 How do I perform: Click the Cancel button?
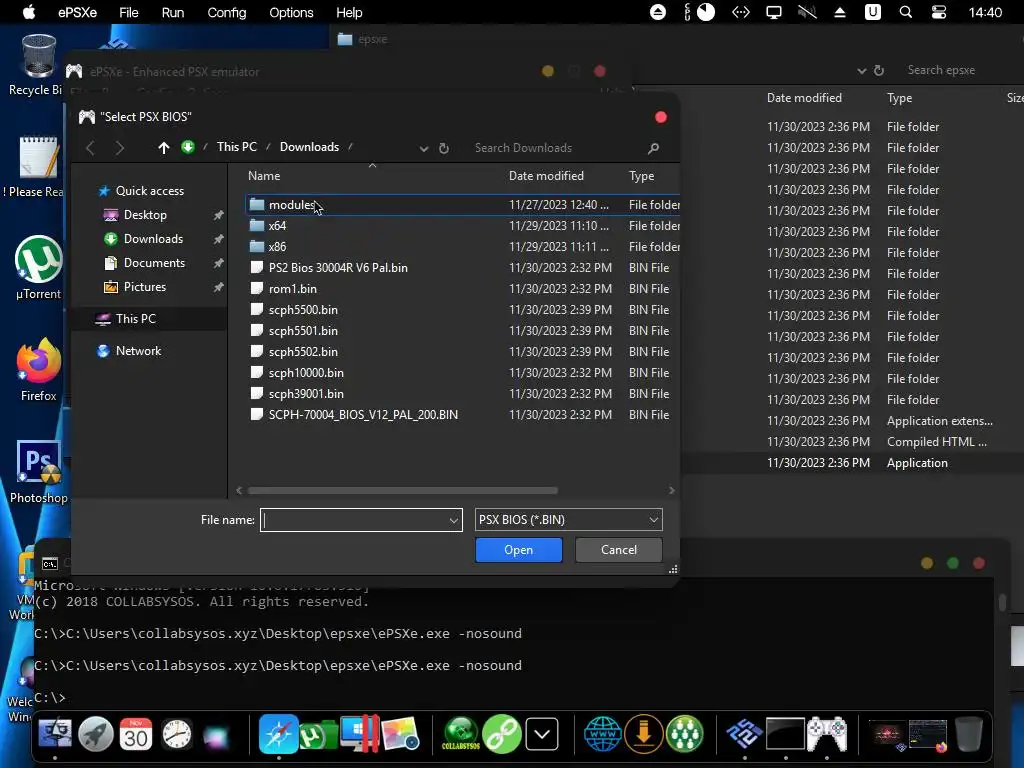618,550
